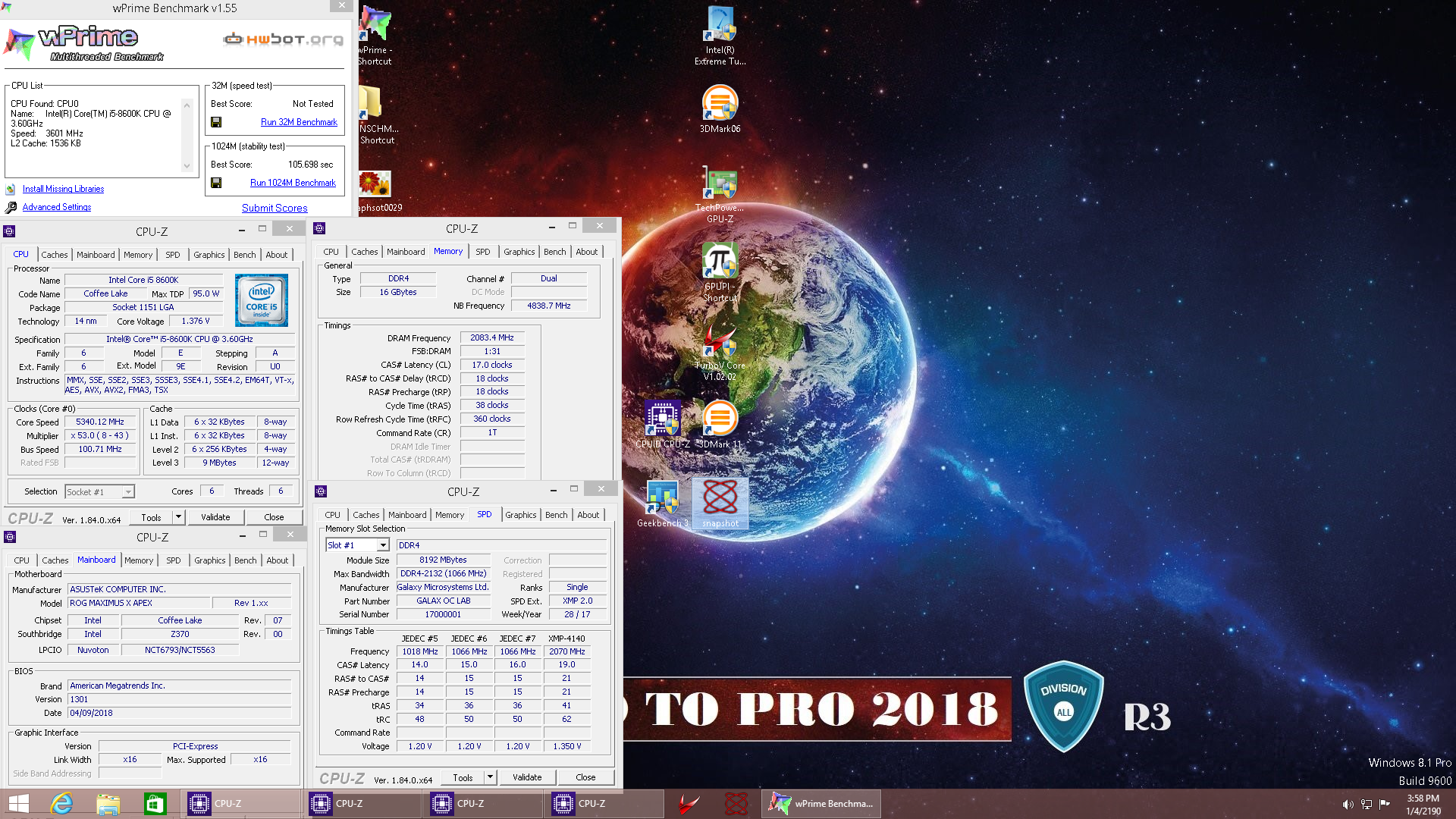Click the Intel Core i5 logo in CPU-Z
The height and width of the screenshot is (819, 1456).
pyautogui.click(x=261, y=300)
